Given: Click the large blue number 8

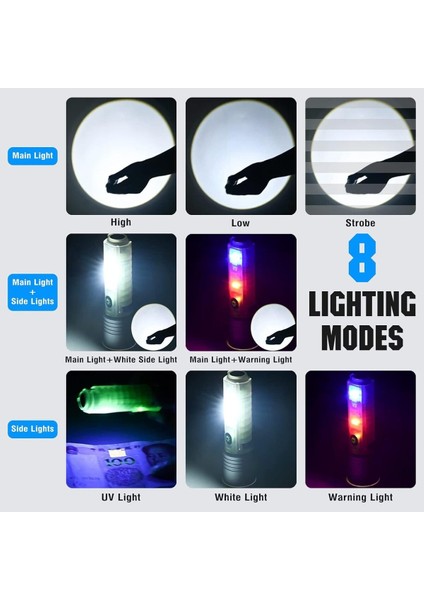Looking at the screenshot, I should [362, 258].
